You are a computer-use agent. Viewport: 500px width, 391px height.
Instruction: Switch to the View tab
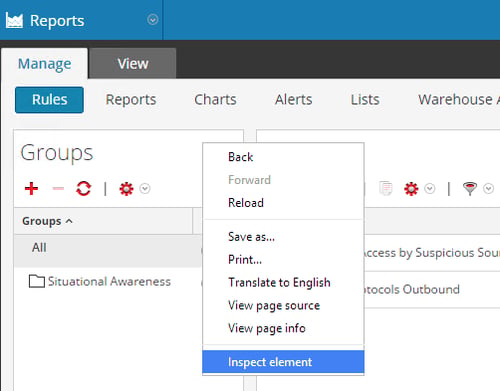coord(133,63)
